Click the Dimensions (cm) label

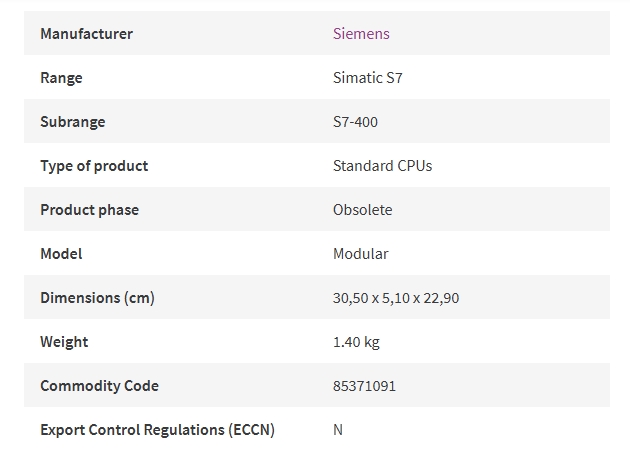[97, 298]
